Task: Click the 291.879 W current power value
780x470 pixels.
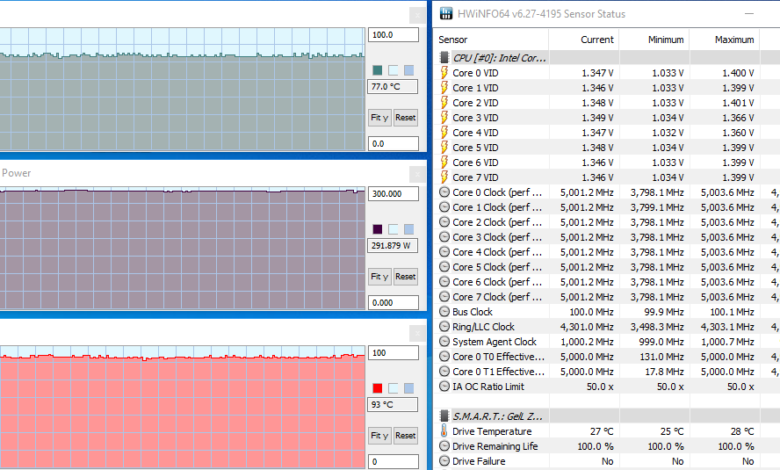Action: click(392, 245)
